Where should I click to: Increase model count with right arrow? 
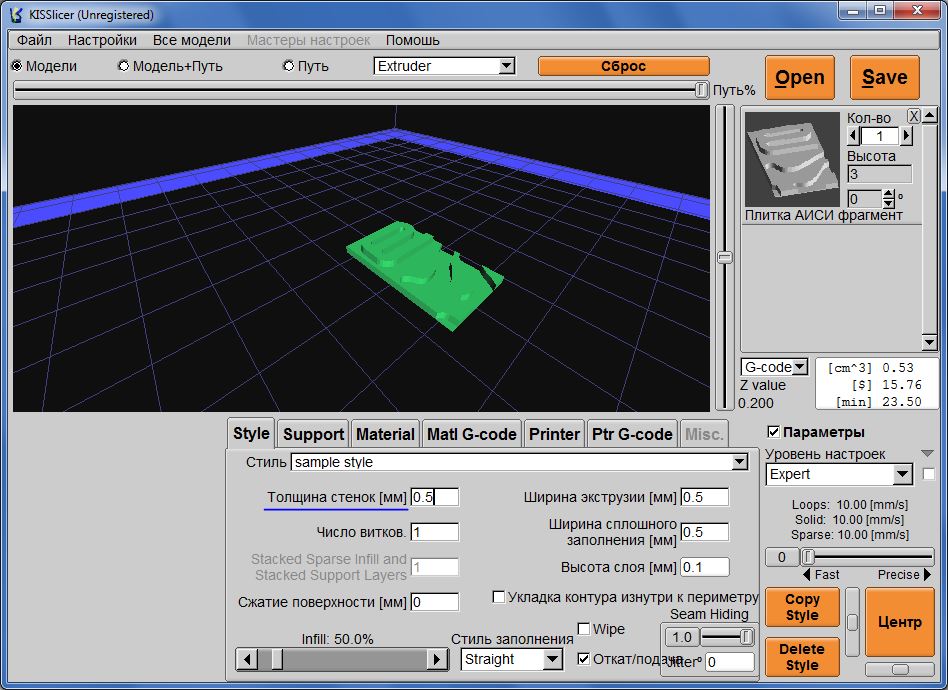[x=907, y=136]
